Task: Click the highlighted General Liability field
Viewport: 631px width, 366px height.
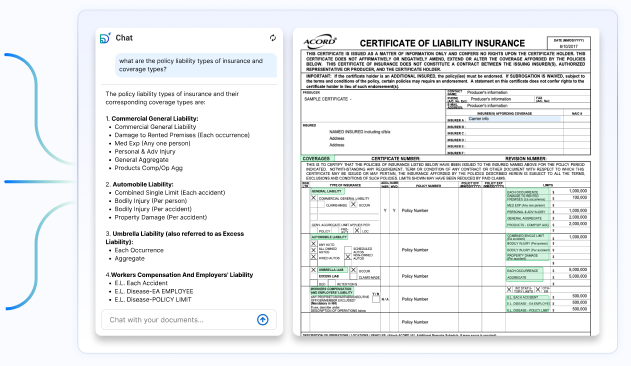Action: point(327,191)
